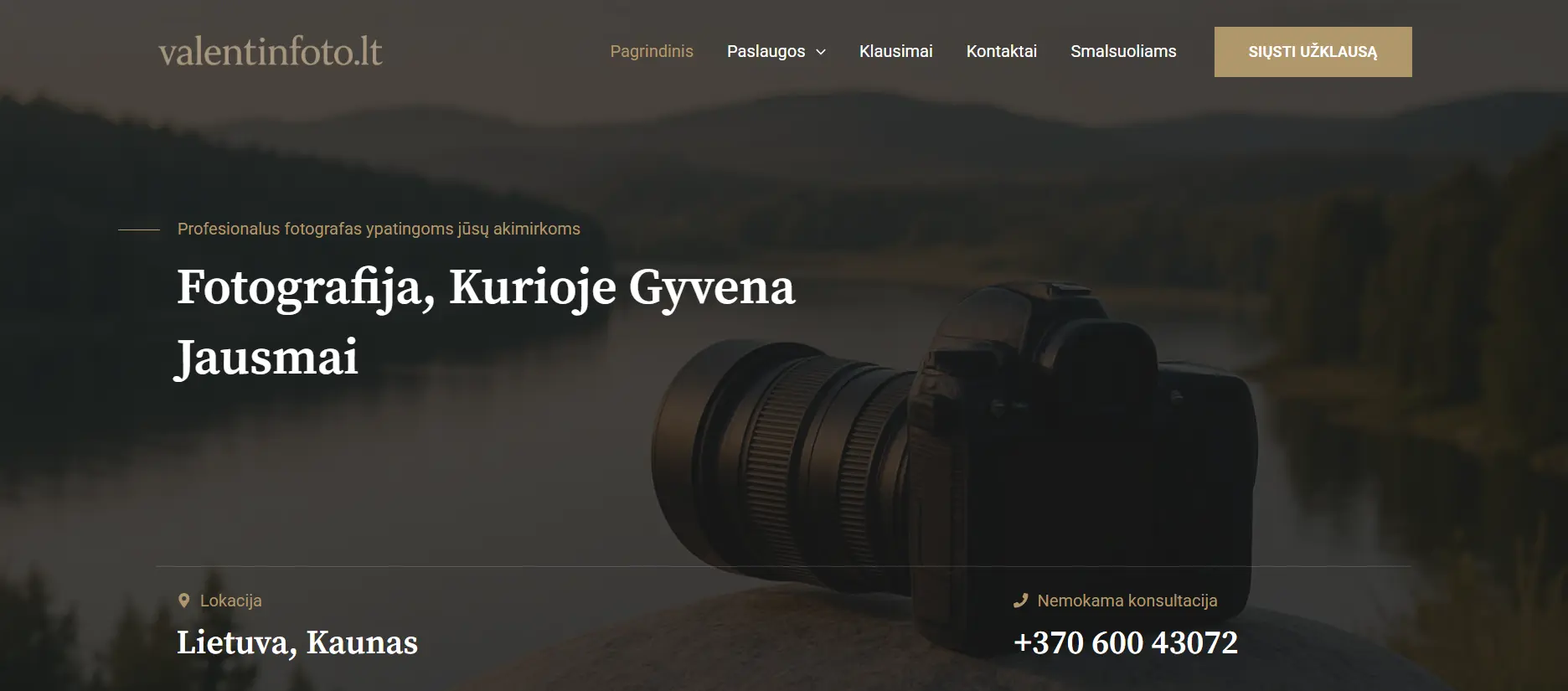The height and width of the screenshot is (691, 1568).
Task: Click the phone icon beside Nemokama konsultacija
Action: click(1020, 601)
